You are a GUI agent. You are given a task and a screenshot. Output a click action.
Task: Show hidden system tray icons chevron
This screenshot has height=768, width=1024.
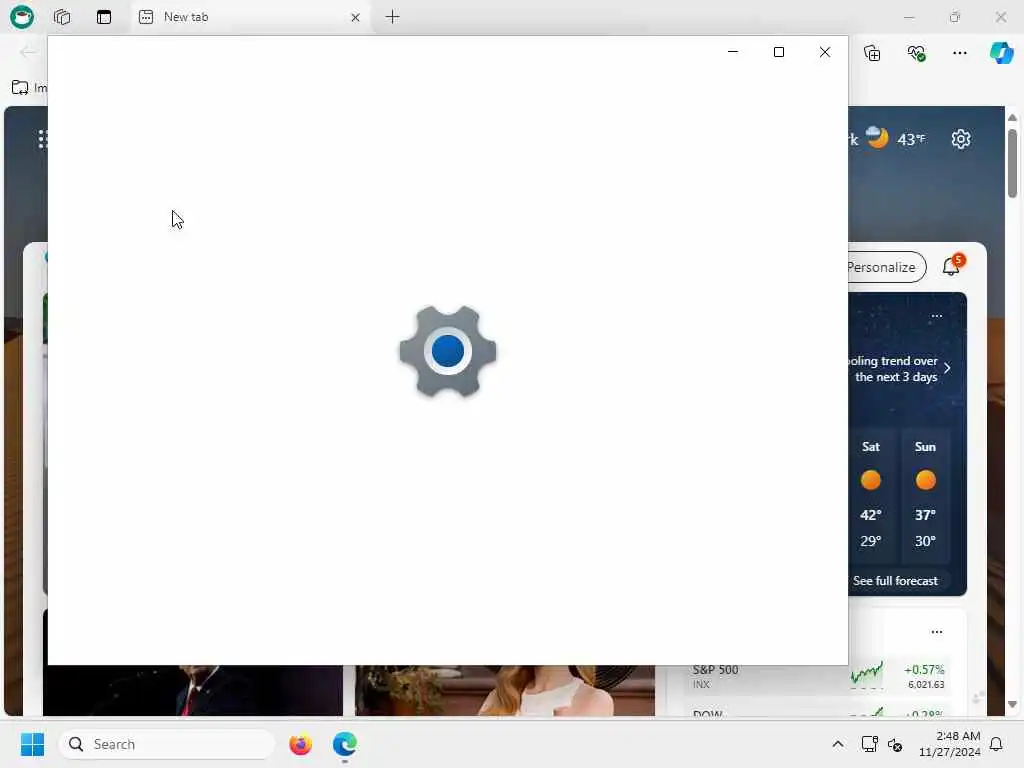(838, 744)
